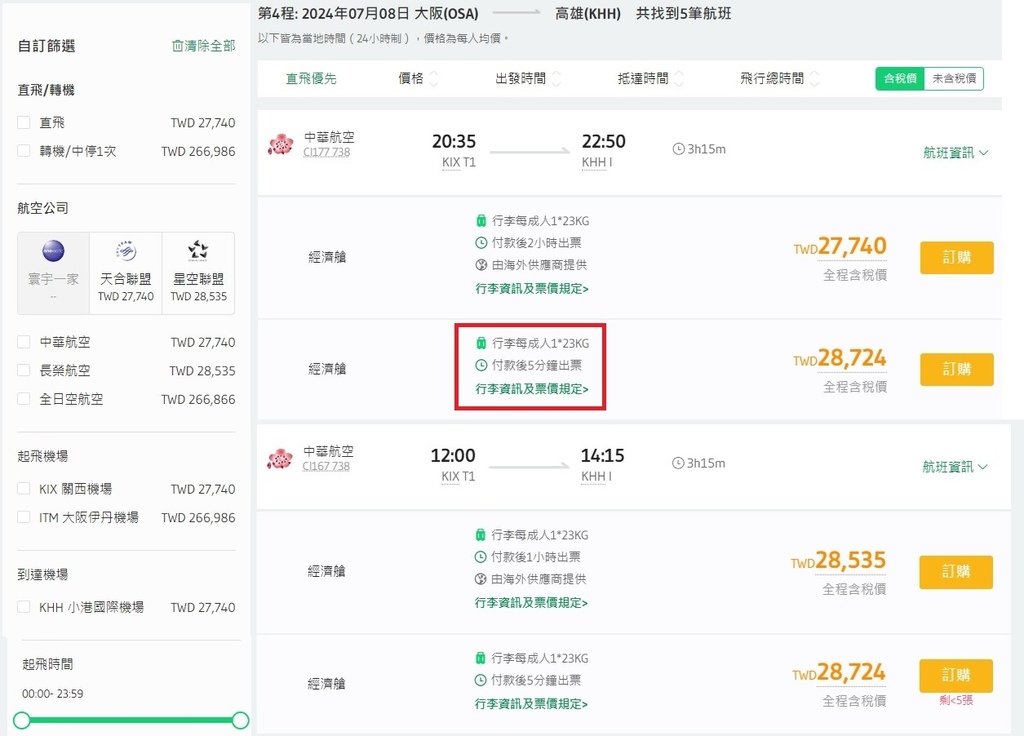Image resolution: width=1024 pixels, height=736 pixels.
Task: Select the oneworld 寰宇一家 alliance logo
Action: click(54, 251)
